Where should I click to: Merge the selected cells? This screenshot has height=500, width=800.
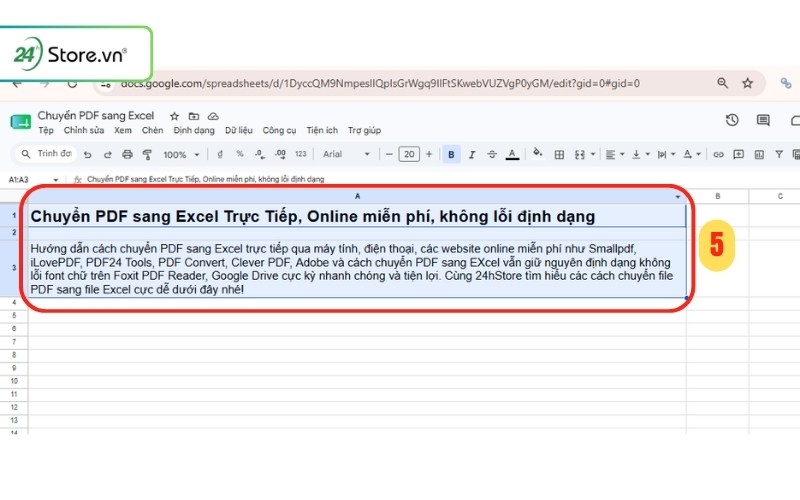pyautogui.click(x=580, y=154)
